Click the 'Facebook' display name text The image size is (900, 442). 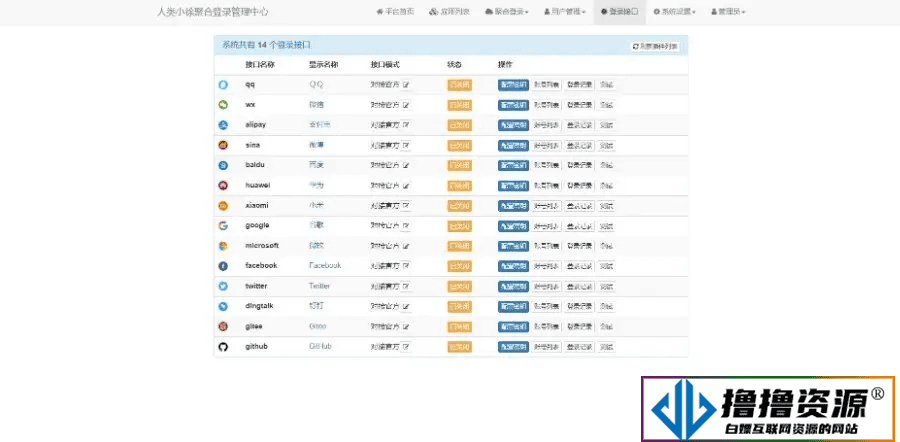[325, 265]
